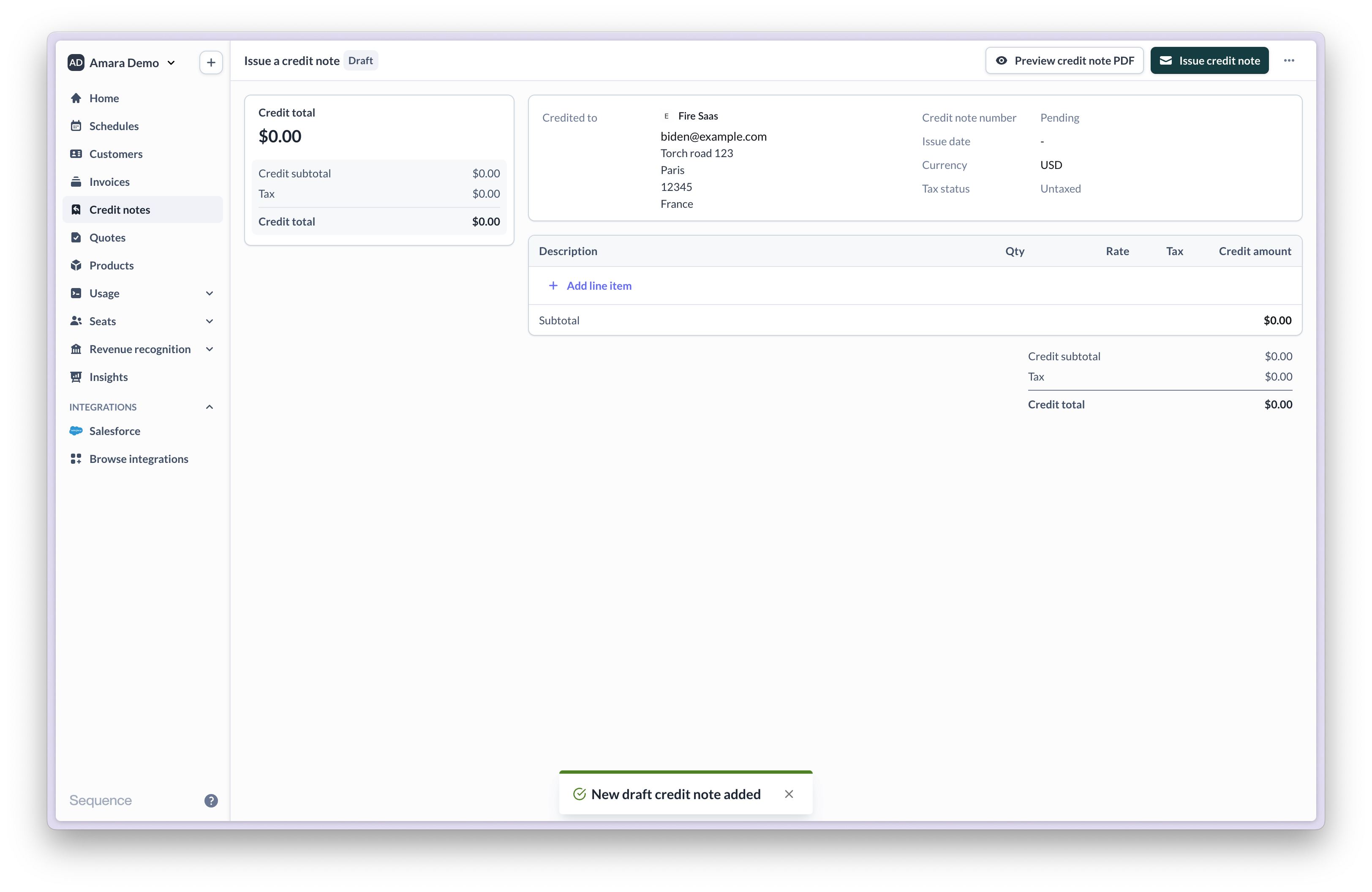Expand the Usage section
Screen dimensions: 1372x892
(x=210, y=293)
